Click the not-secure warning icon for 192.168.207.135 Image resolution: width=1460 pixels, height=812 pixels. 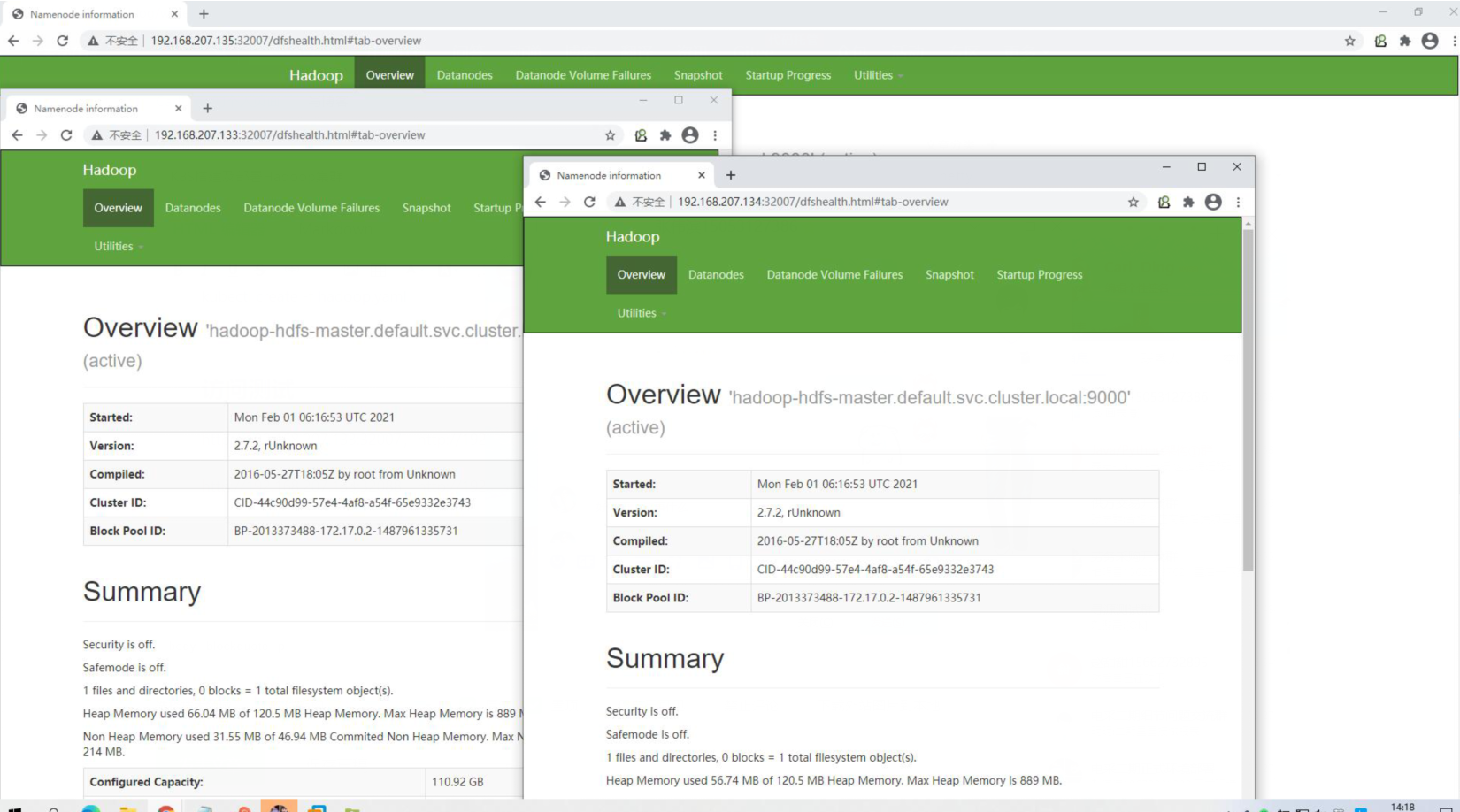pyautogui.click(x=93, y=41)
